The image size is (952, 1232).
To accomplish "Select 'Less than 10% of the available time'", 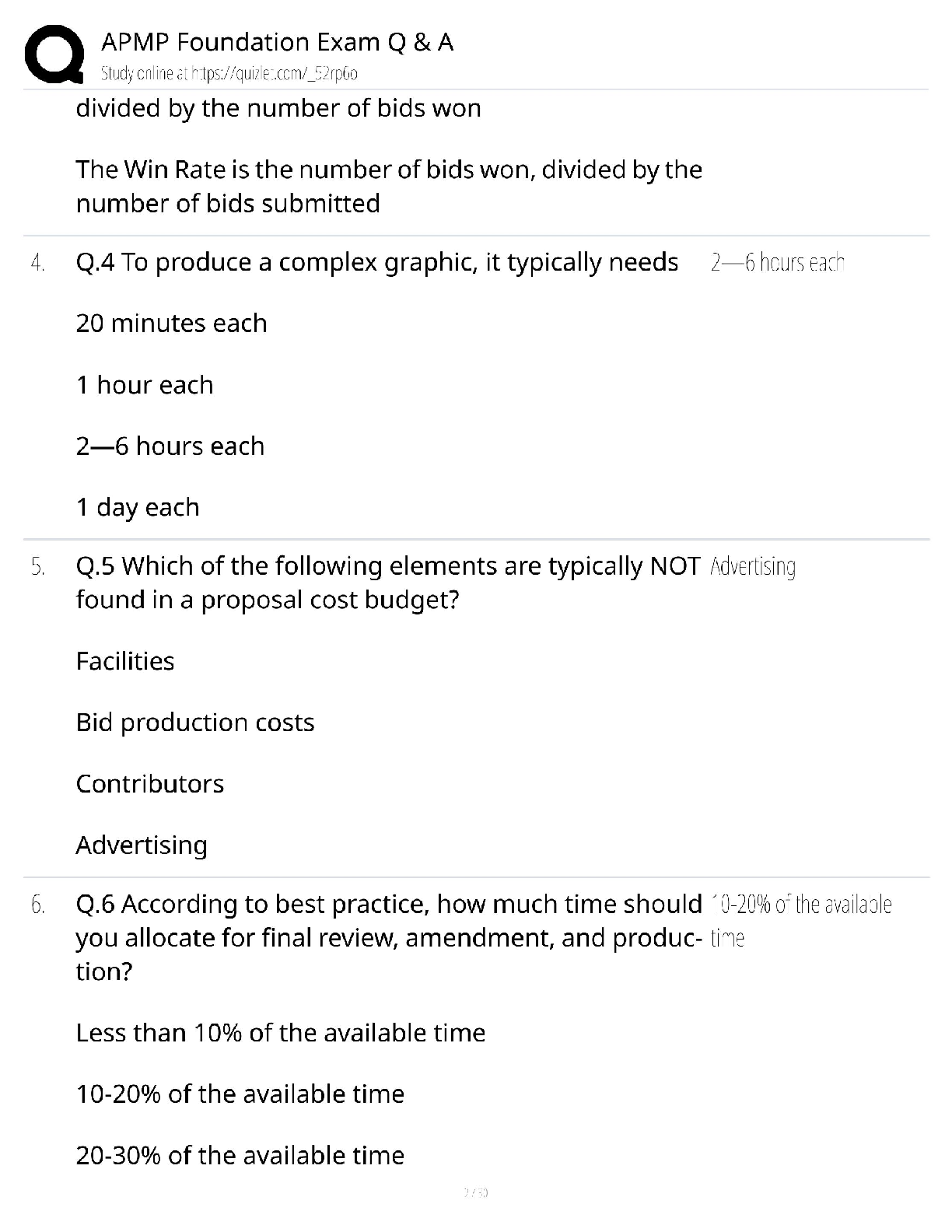I will pyautogui.click(x=281, y=1033).
